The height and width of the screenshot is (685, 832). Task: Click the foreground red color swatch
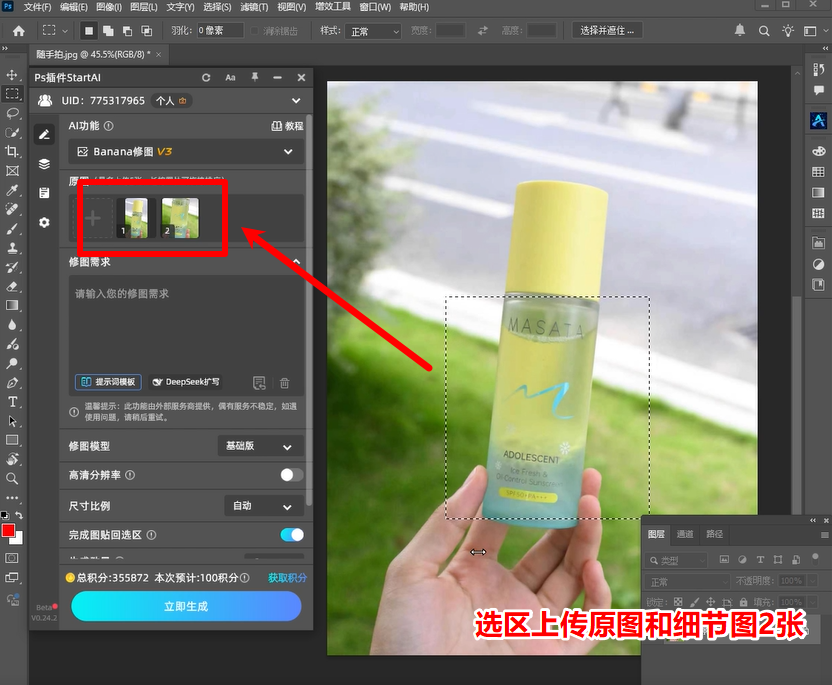8,531
